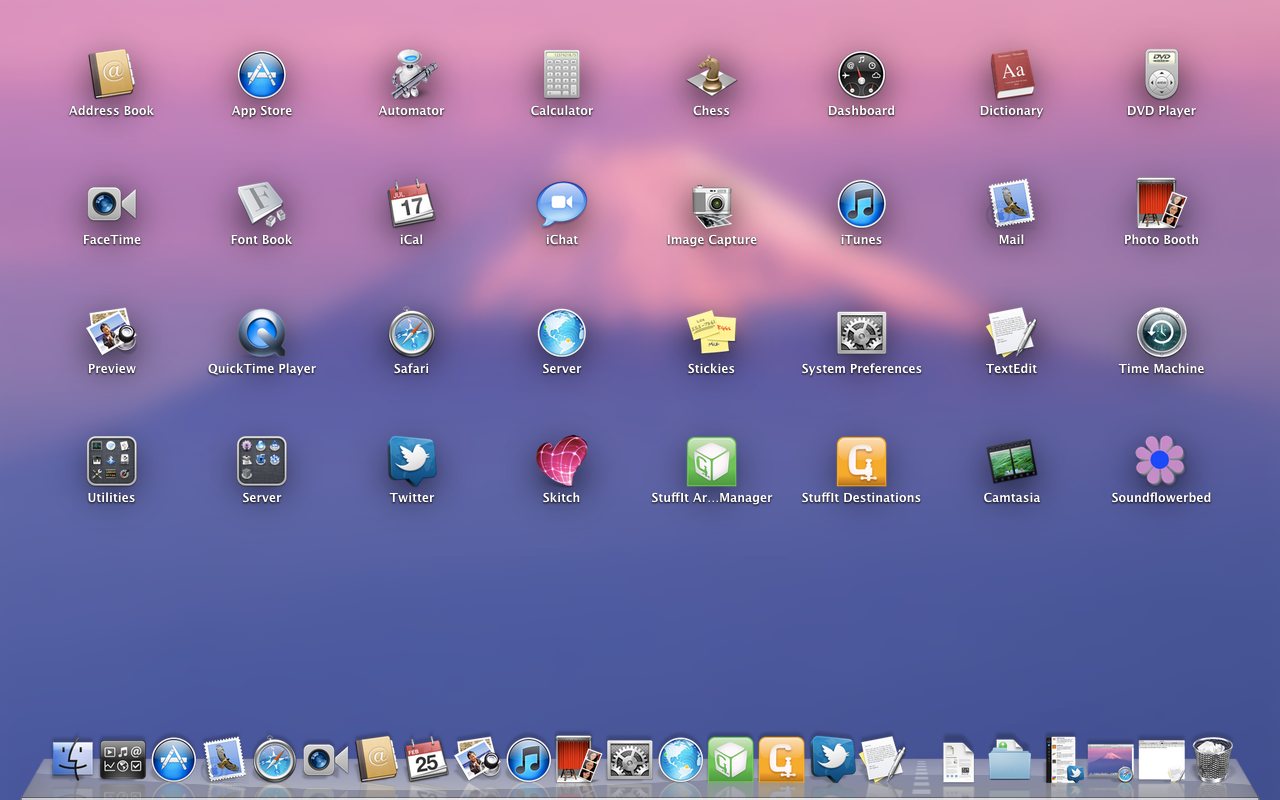Click Finder in the Dock
The height and width of the screenshot is (800, 1280).
[73, 760]
